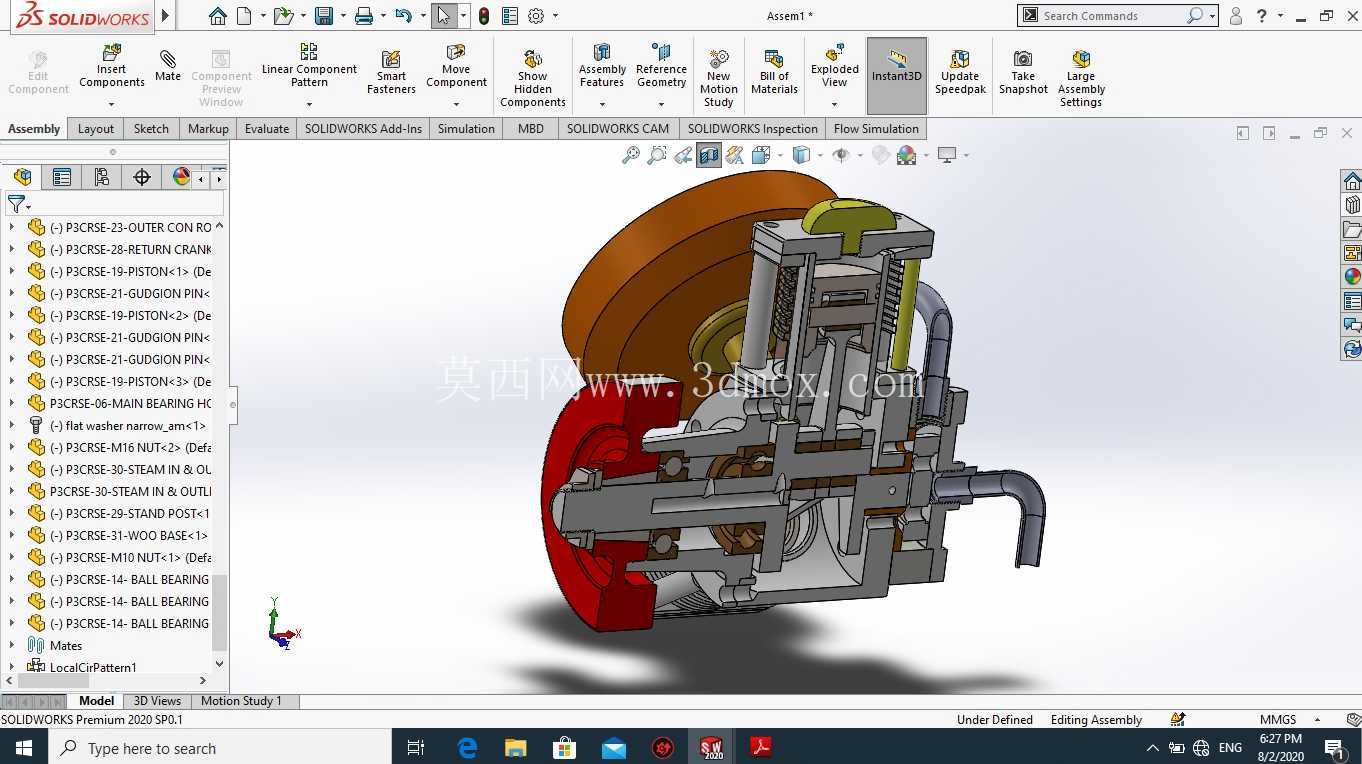Expand P3CRSE-29-STAND POST tree item
The height and width of the screenshot is (764, 1362).
pyautogui.click(x=12, y=513)
